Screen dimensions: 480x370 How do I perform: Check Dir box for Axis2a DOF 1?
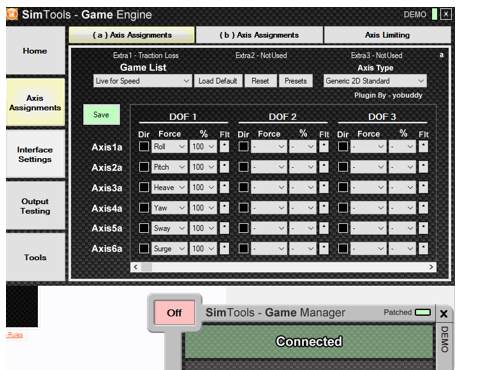(144, 167)
